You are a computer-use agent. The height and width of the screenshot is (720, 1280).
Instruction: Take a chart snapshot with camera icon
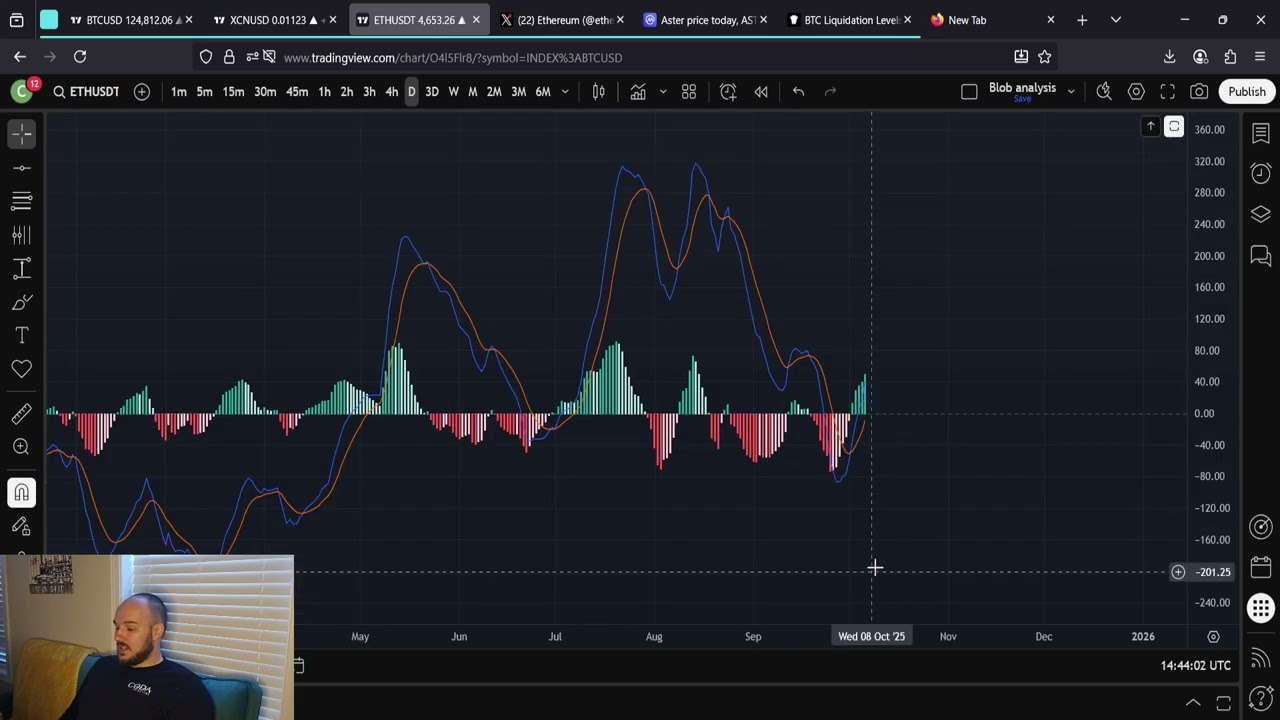tap(1199, 92)
